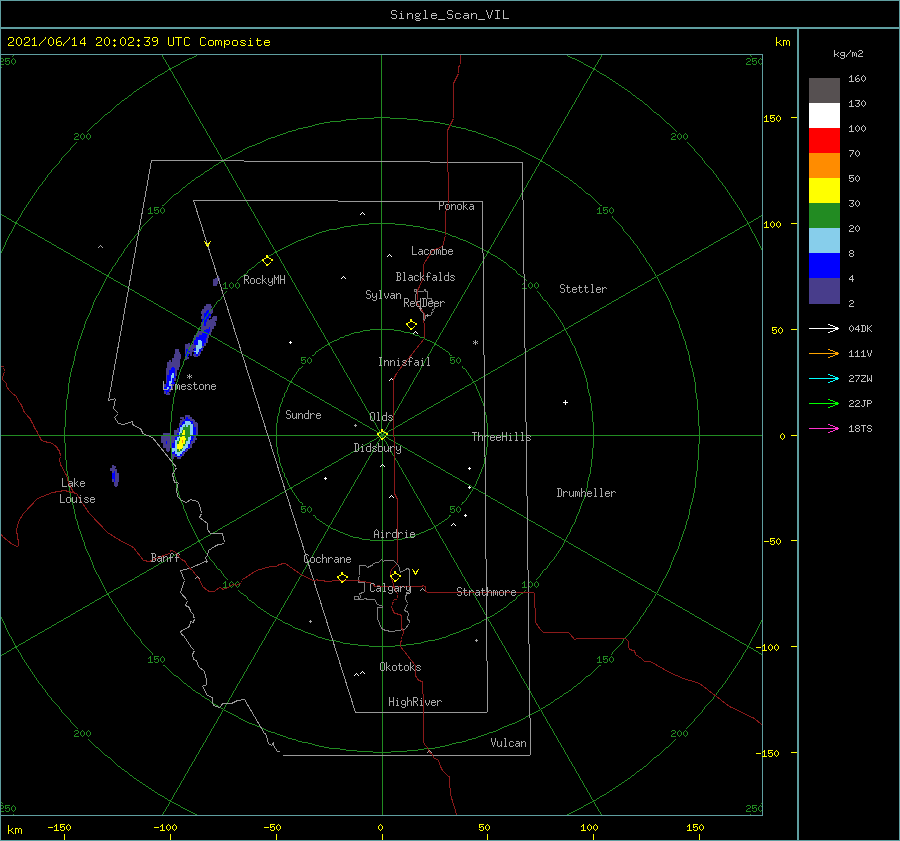Click the green 30 kg/m2 legend swatch
900x841 pixels.
point(824,215)
